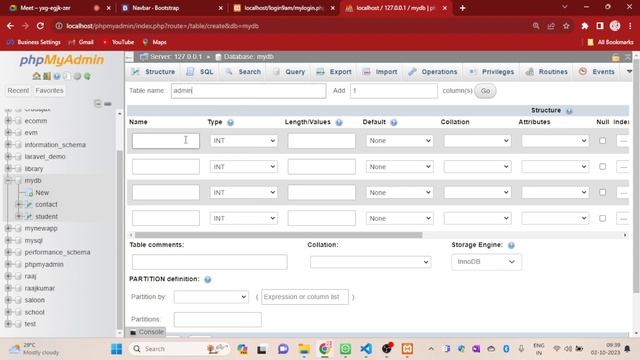Click the Structure header help icon
Screen dimensions: 640x360
tap(569, 111)
